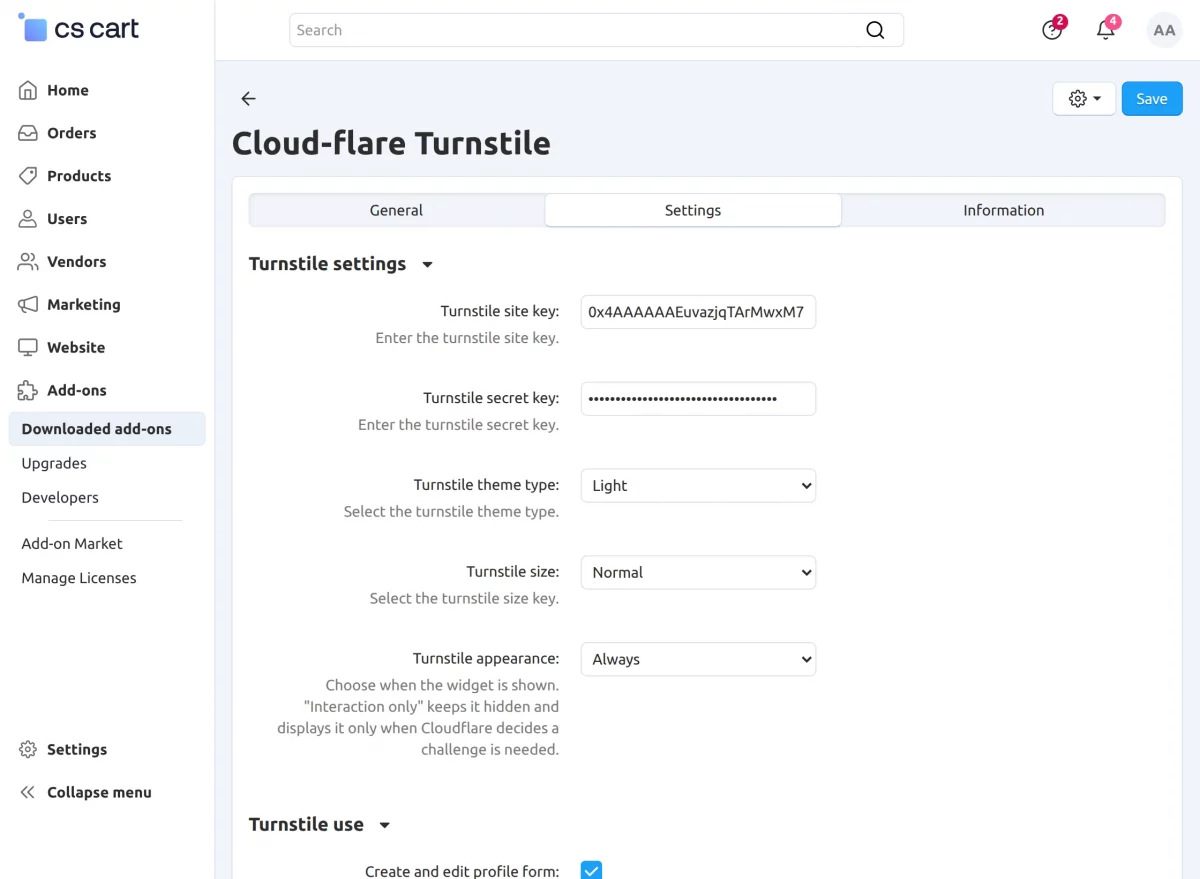Open the Turnstile size dropdown
This screenshot has height=879, width=1200.
pos(698,573)
